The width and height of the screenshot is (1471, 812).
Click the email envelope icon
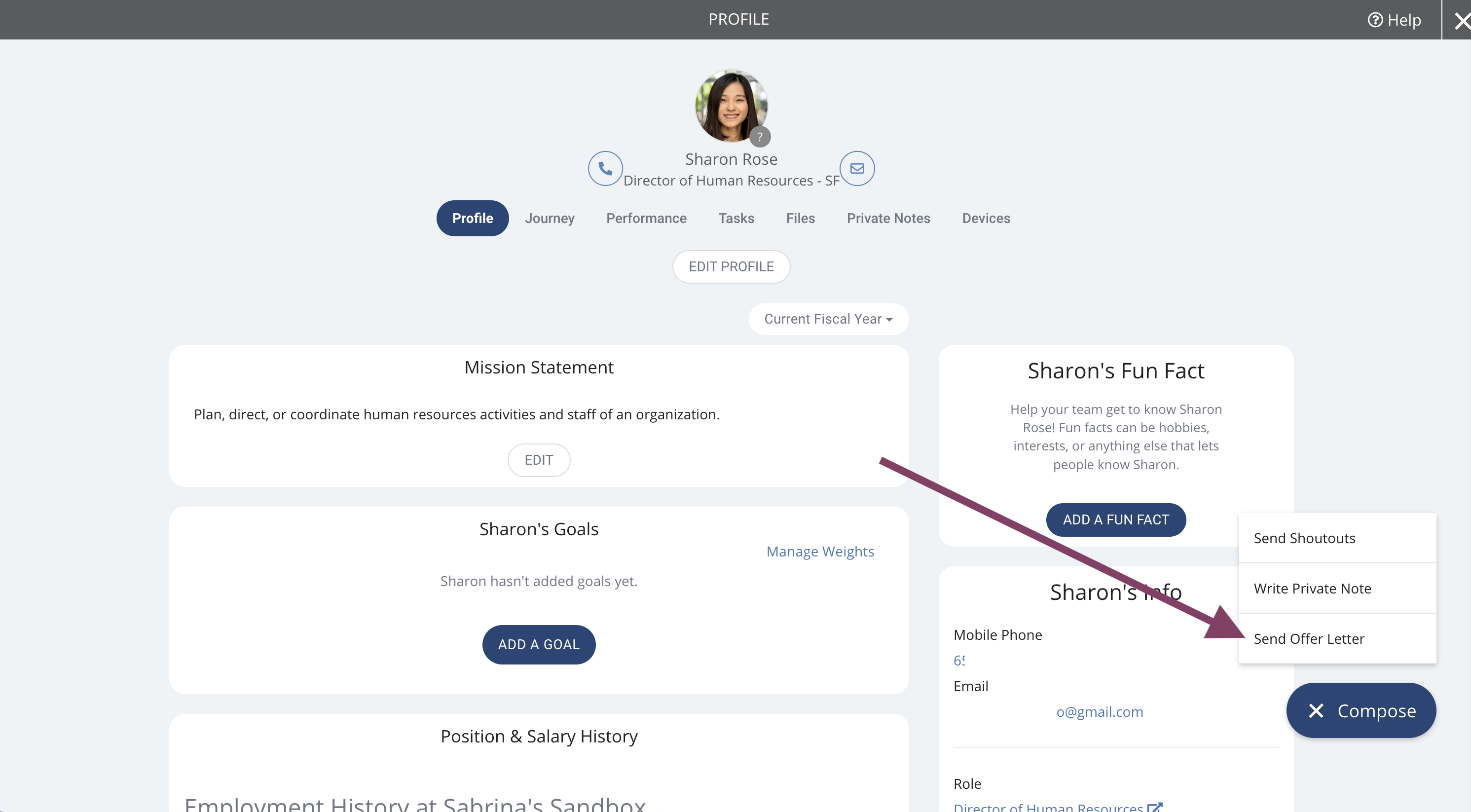tap(857, 168)
